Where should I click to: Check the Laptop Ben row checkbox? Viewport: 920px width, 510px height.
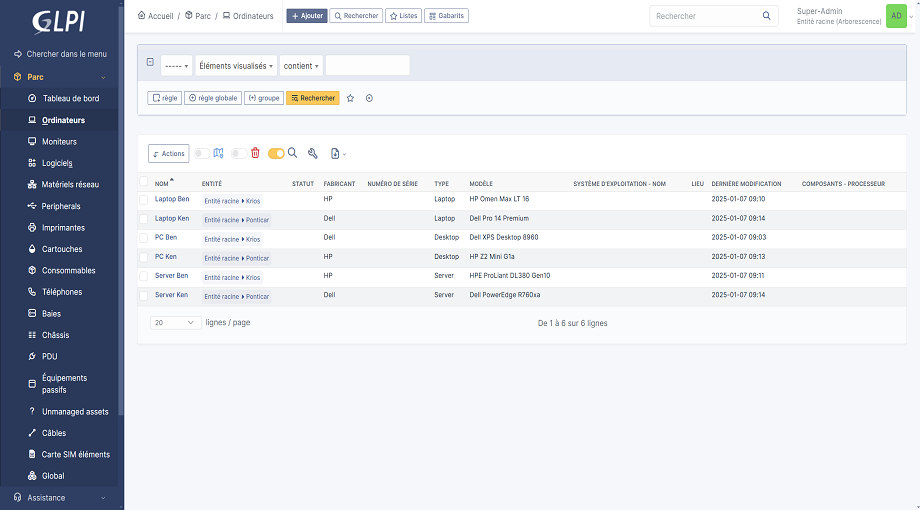click(143, 200)
